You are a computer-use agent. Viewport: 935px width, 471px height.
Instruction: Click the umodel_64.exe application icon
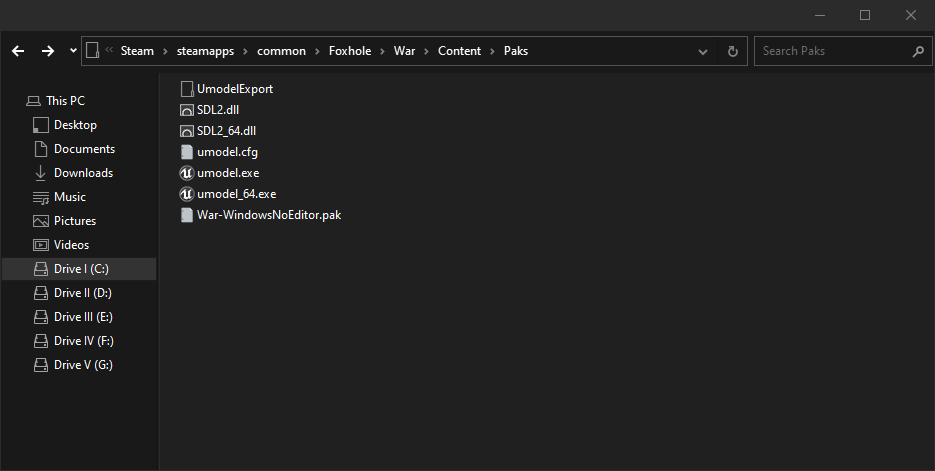coord(186,194)
